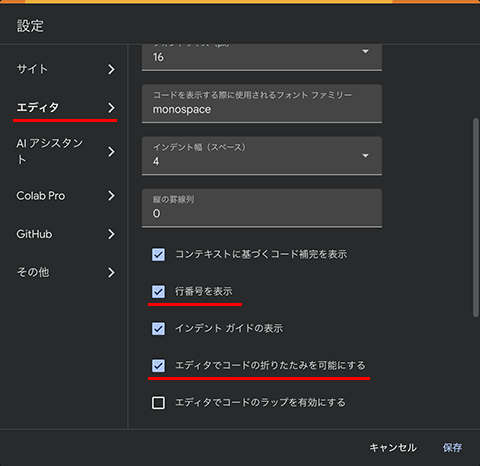Click the chevron next to サイト
The width and height of the screenshot is (480, 466).
(x=111, y=69)
